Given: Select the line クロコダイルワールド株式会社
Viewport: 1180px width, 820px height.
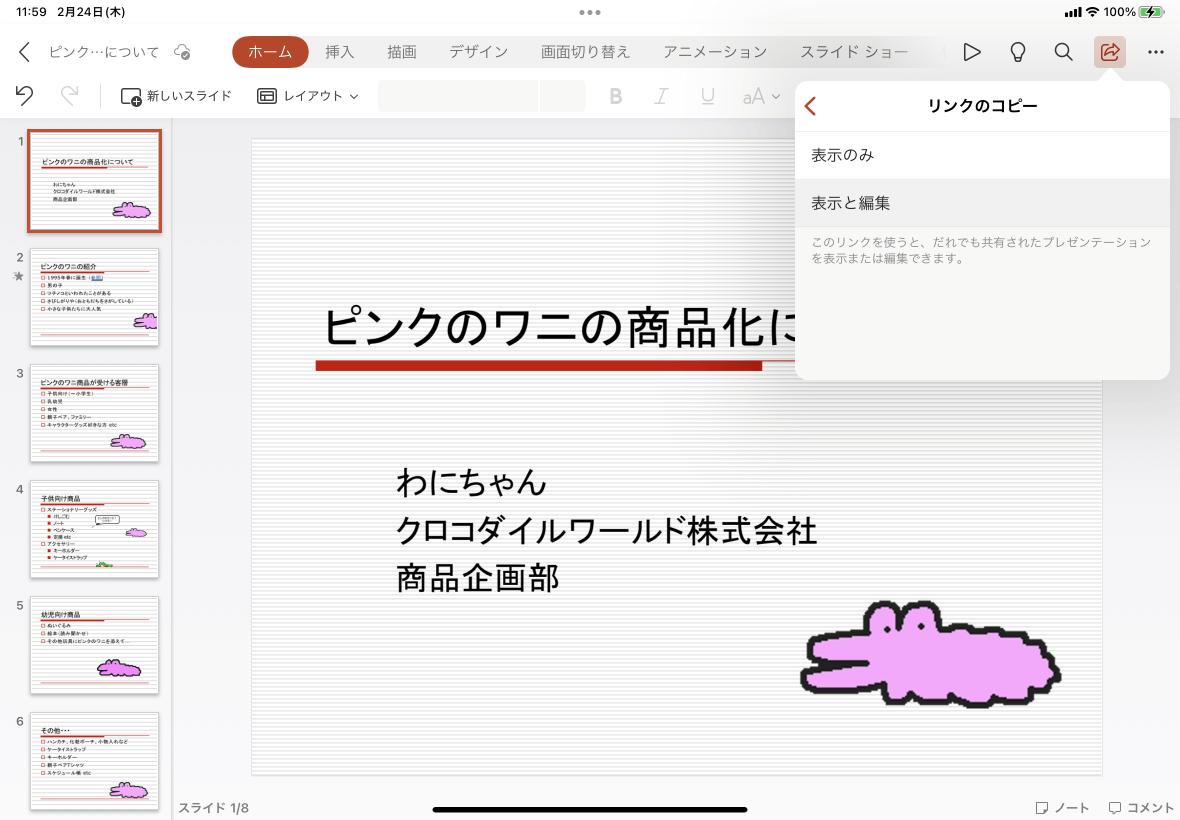Looking at the screenshot, I should [x=606, y=530].
